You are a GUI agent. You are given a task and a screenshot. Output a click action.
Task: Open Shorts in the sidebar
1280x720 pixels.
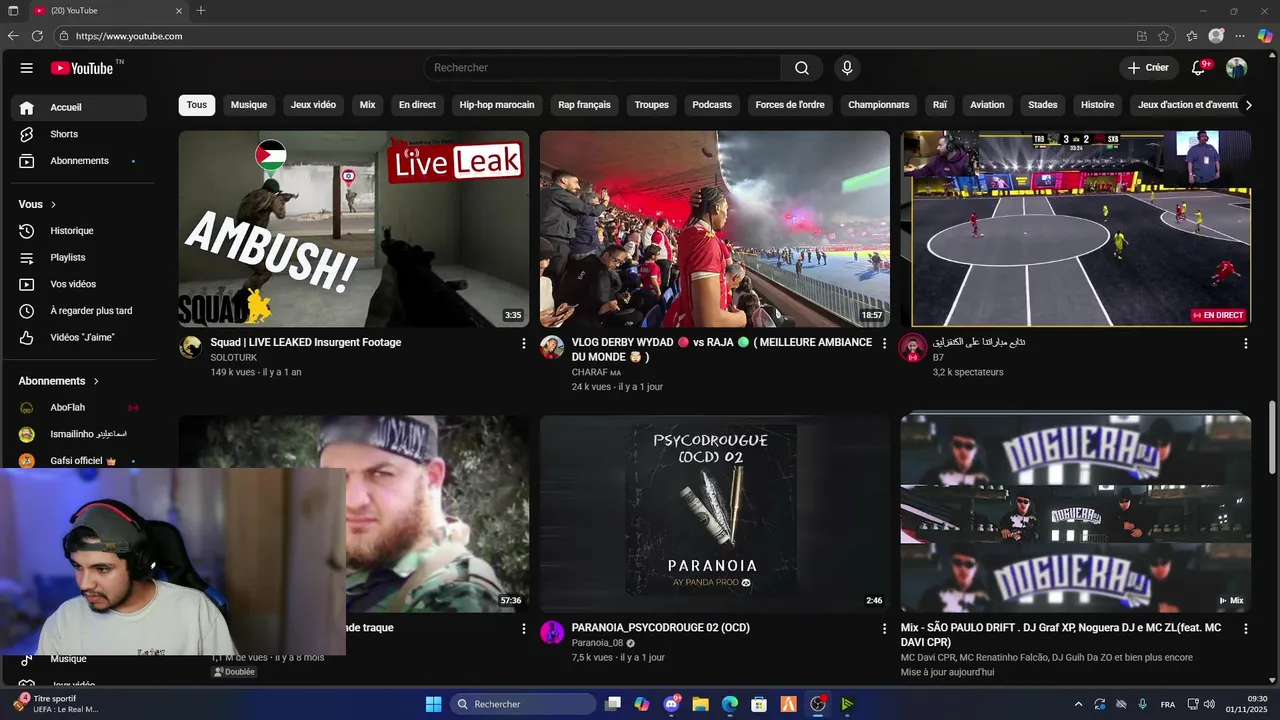(78, 134)
